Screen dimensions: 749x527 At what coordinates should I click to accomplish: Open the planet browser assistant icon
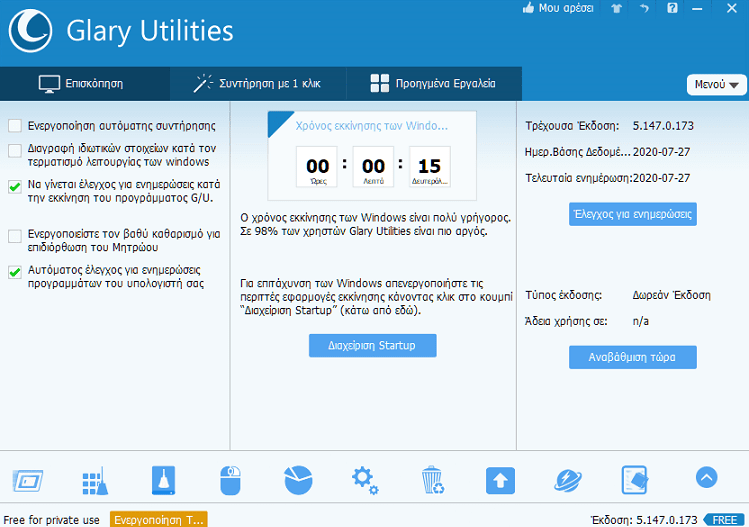(568, 481)
